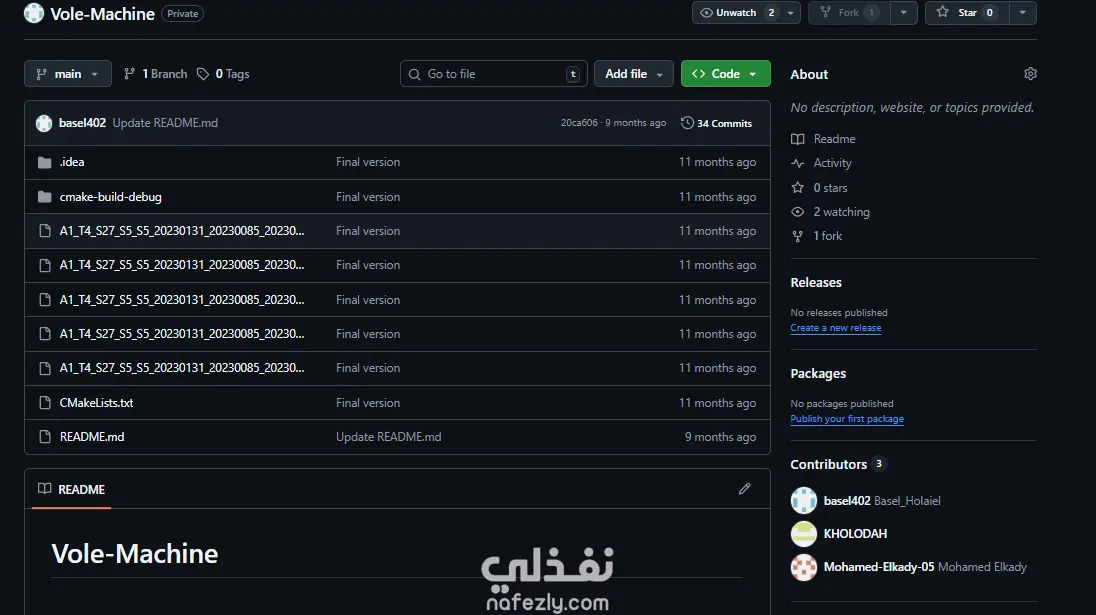Image resolution: width=1096 pixels, height=615 pixels.
Task: Open the Unwatch notification options dropdown arrow
Action: pyautogui.click(x=791, y=13)
